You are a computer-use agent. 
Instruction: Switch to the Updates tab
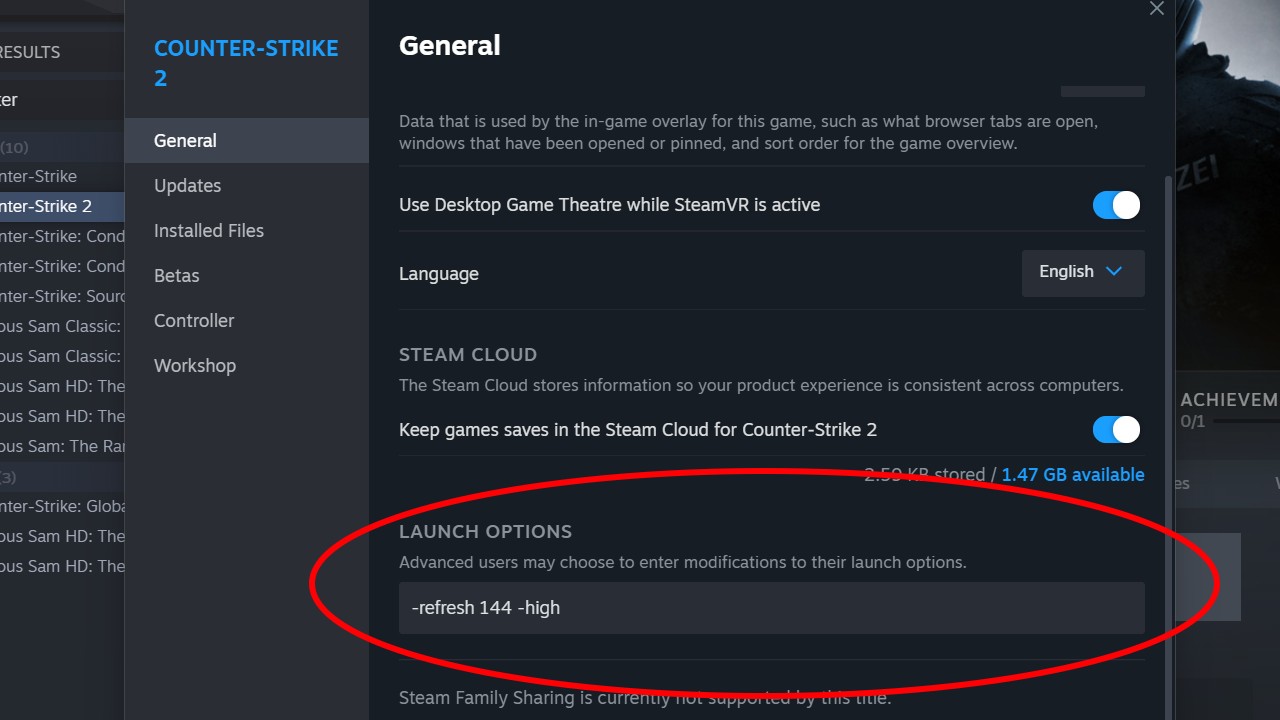click(187, 185)
